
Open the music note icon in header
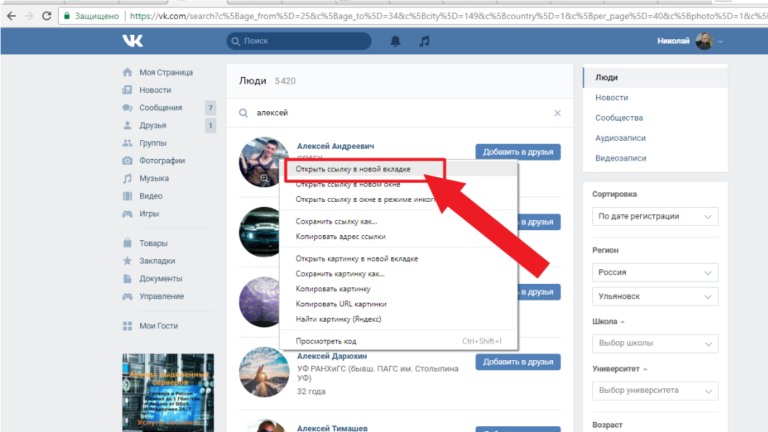pyautogui.click(x=424, y=41)
